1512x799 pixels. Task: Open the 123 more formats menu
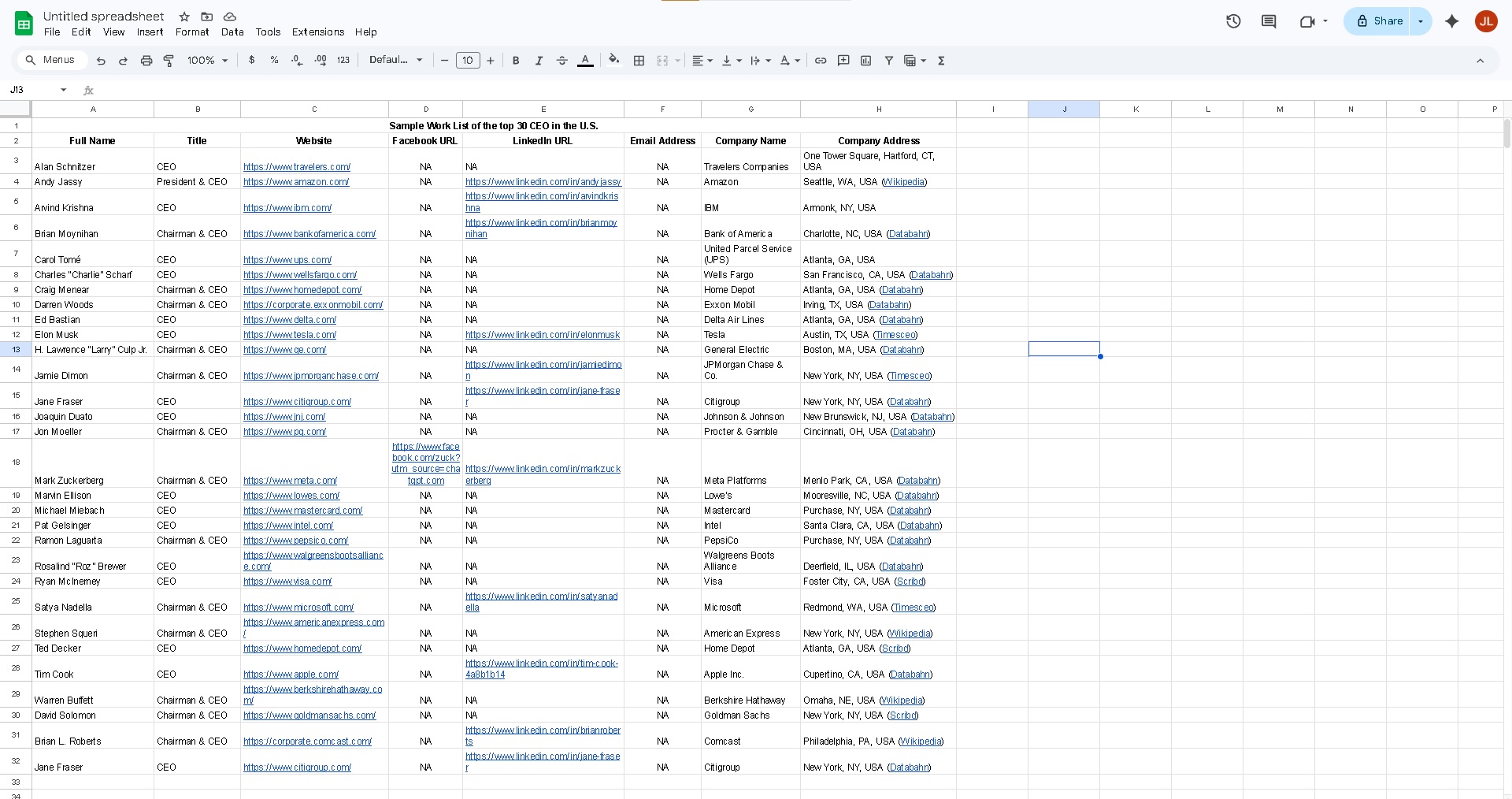point(343,60)
